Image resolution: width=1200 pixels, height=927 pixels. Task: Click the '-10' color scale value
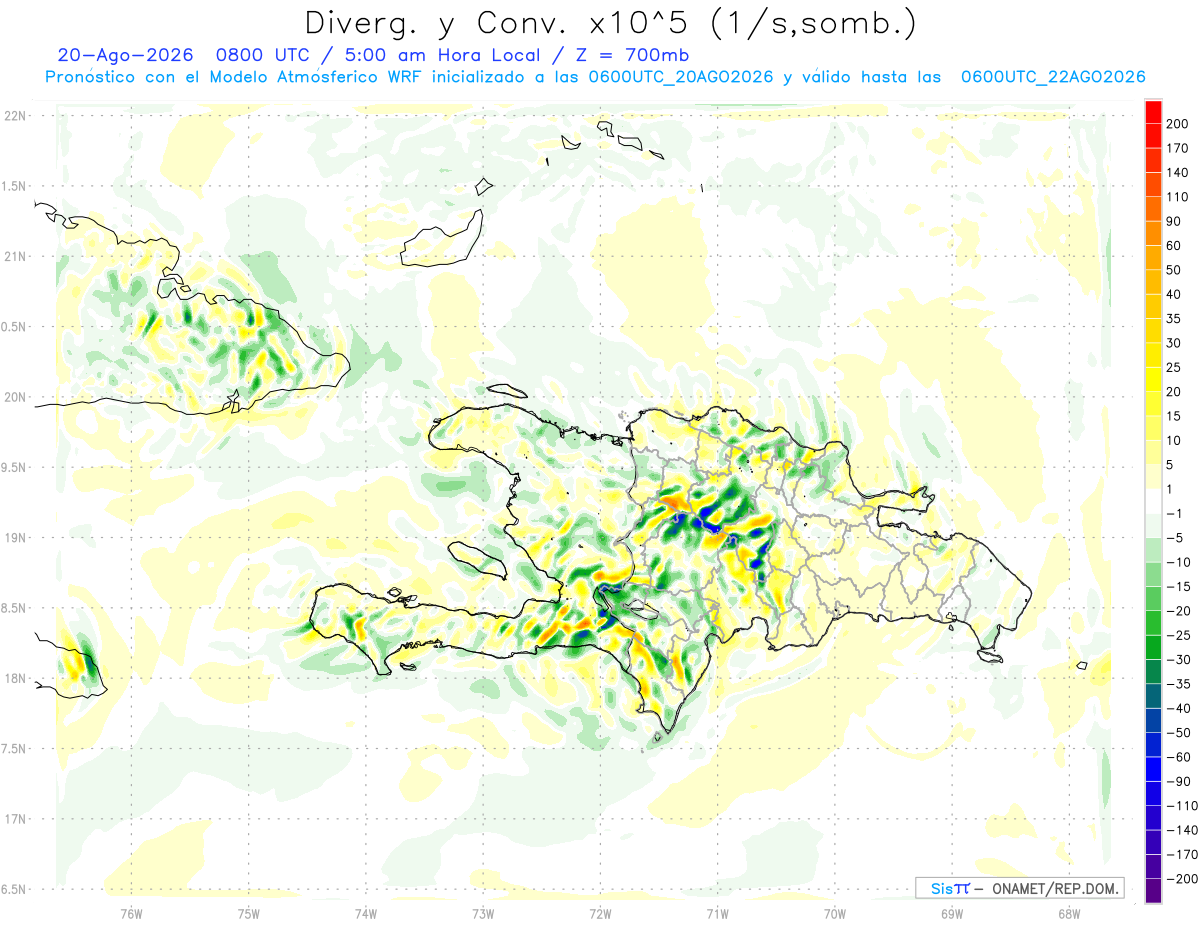coord(1177,562)
